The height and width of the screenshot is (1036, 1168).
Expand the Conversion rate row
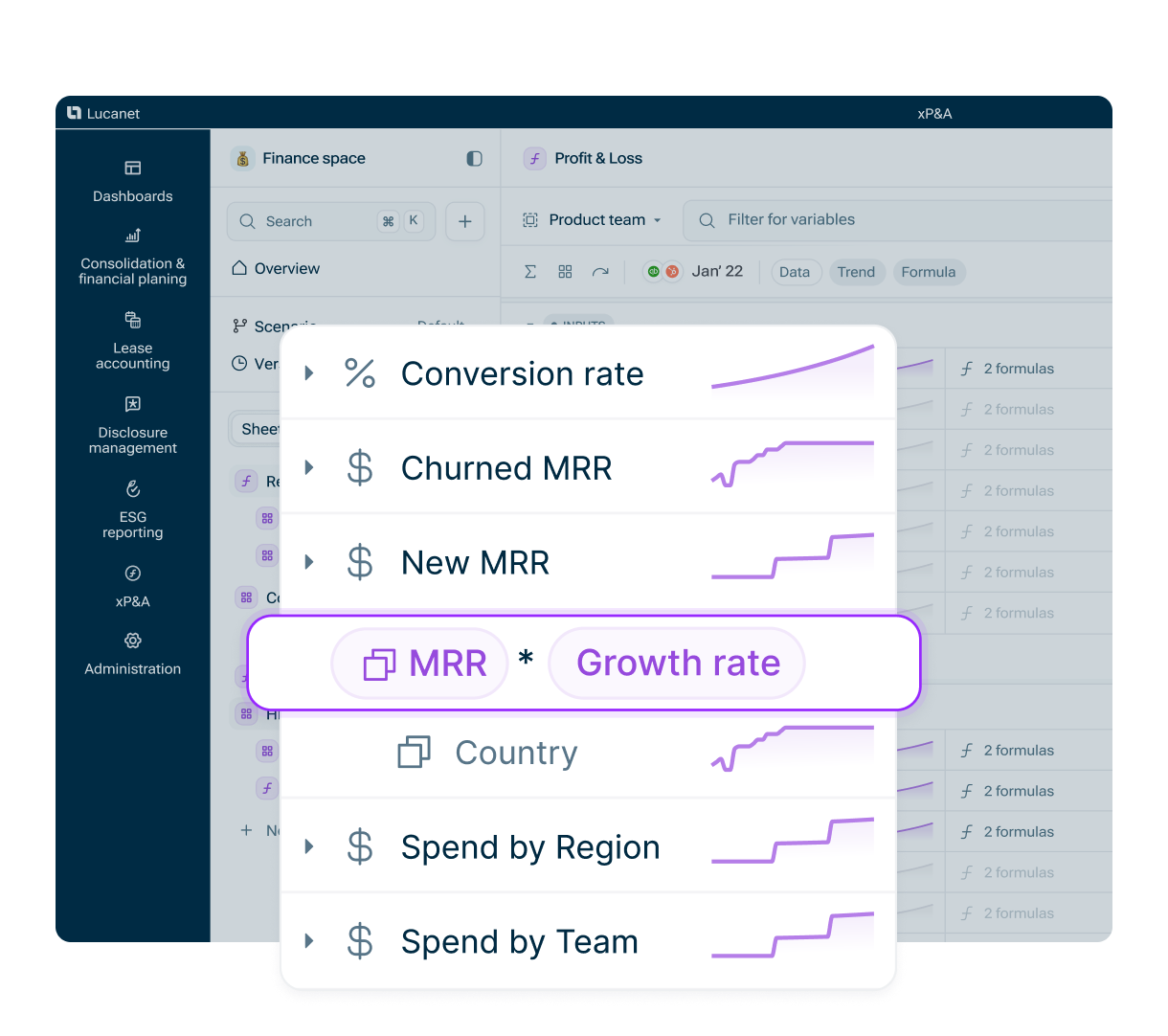click(x=309, y=373)
